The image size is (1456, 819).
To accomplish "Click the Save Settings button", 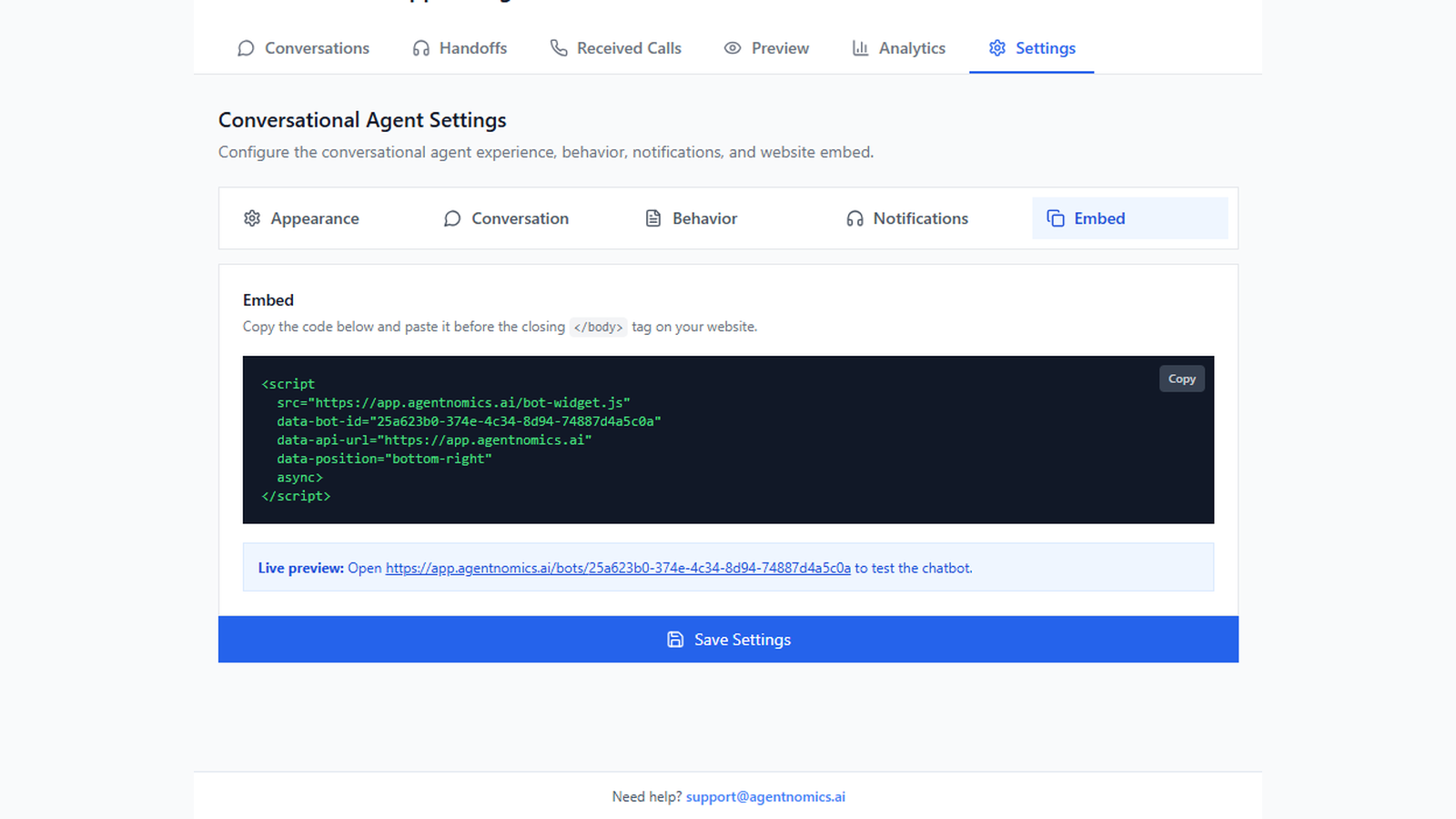I will coord(728,639).
